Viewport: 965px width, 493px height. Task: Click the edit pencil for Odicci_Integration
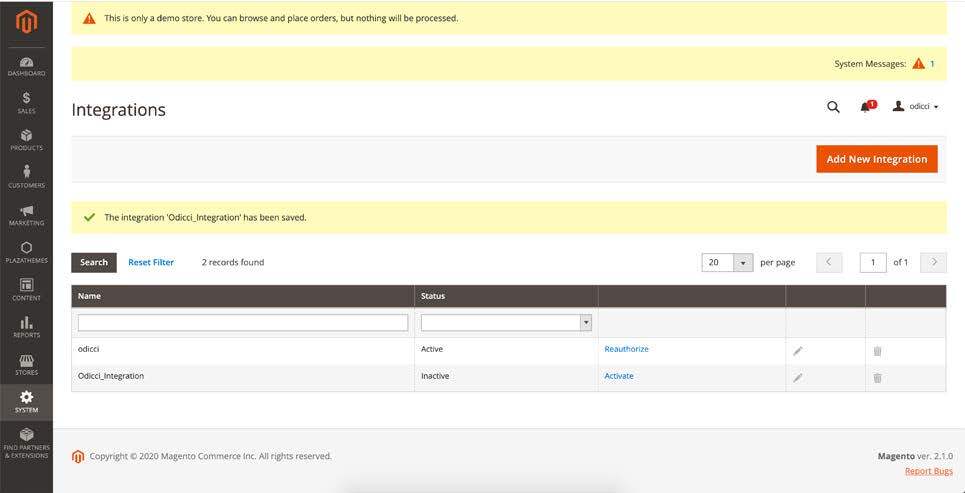(797, 378)
